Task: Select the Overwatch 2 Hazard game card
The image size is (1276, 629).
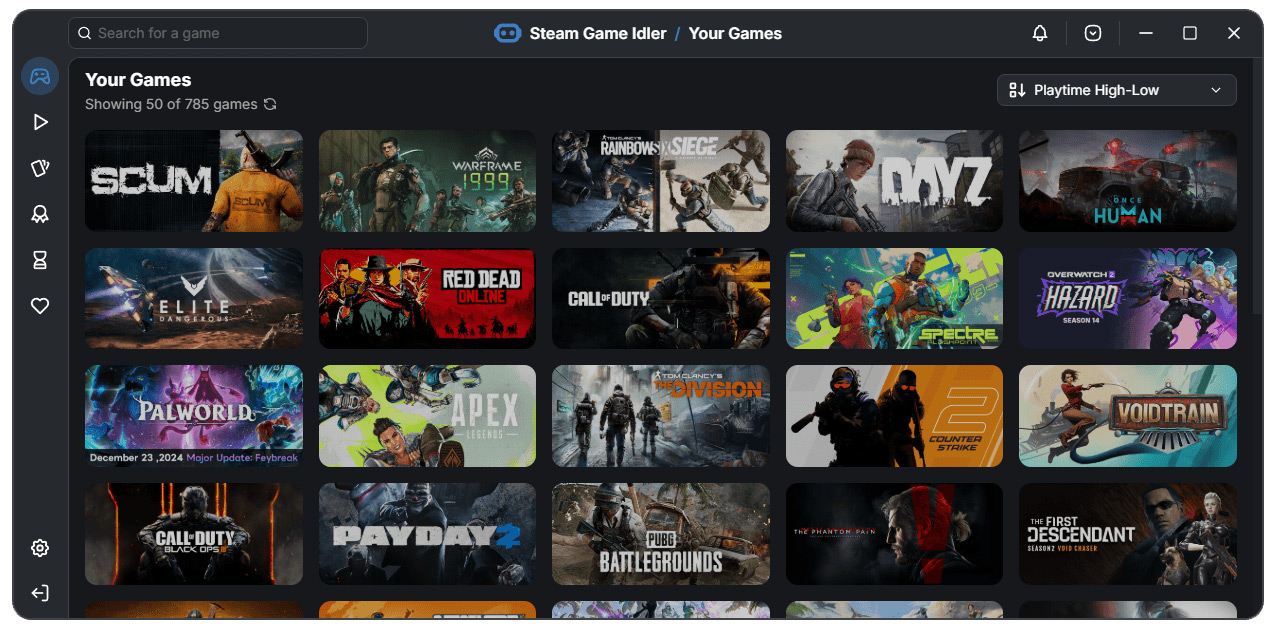Action: pos(1128,298)
